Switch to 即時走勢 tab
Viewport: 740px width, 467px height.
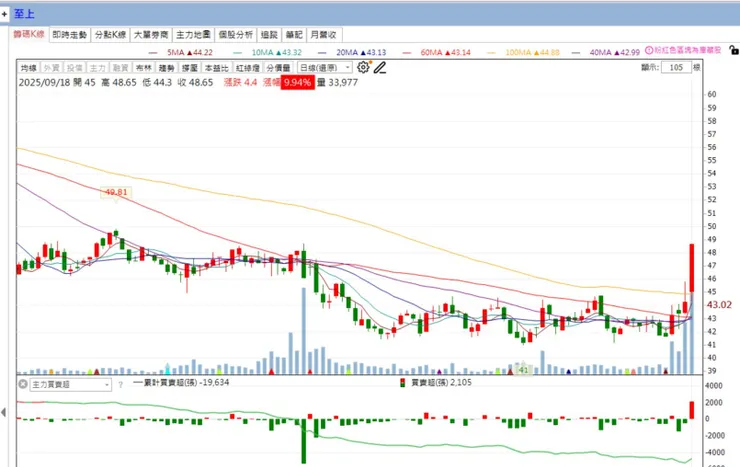coord(70,35)
